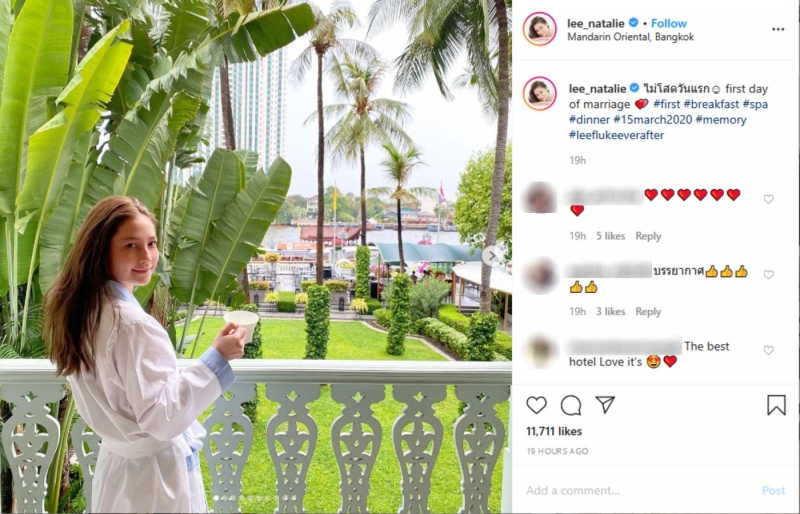Viewport: 800px width, 514px height.
Task: Open the Mandarin Oriental, Bangkok location
Action: tap(631, 37)
